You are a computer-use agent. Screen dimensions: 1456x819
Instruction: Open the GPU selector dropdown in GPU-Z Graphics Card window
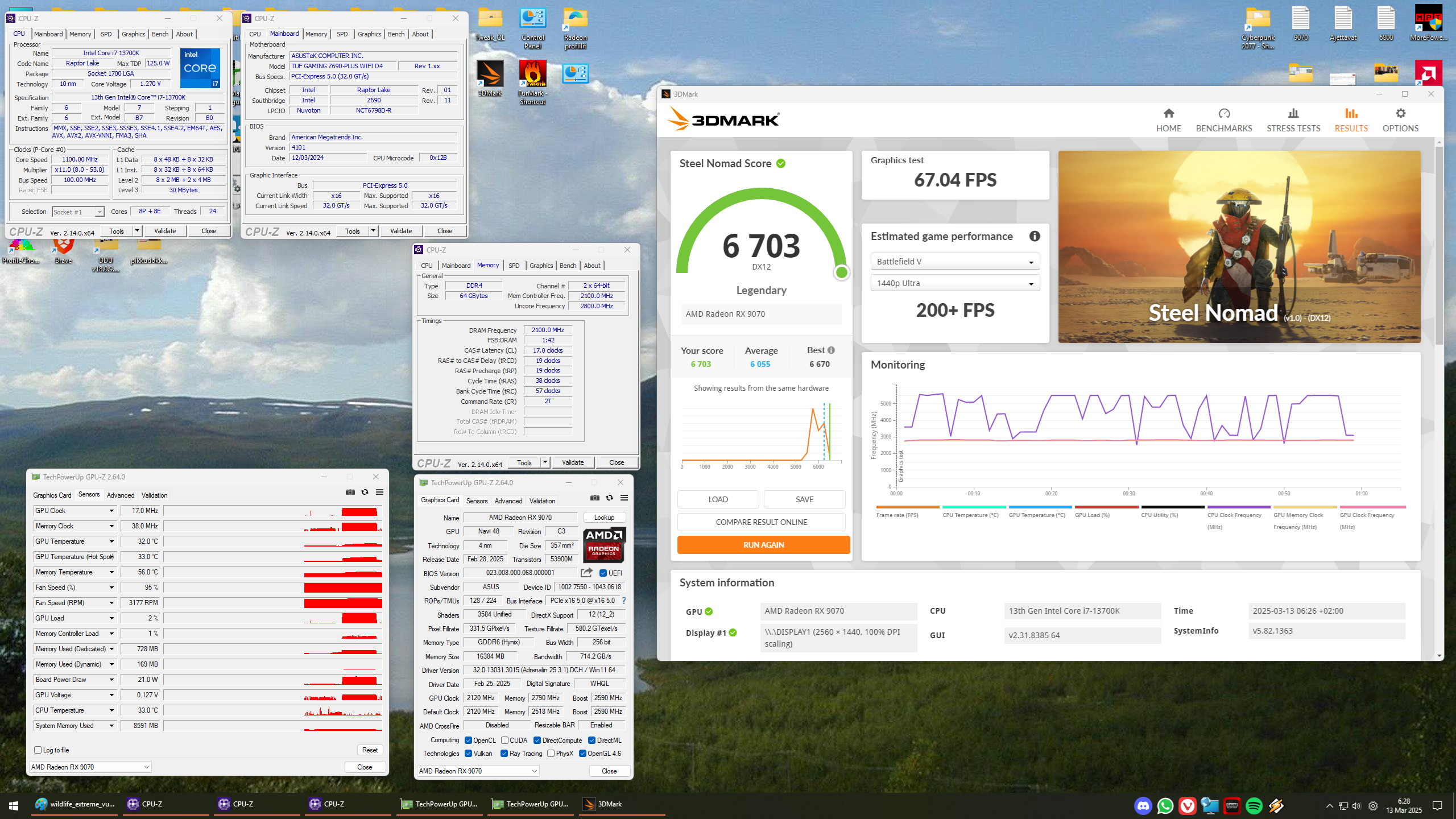pyautogui.click(x=478, y=771)
